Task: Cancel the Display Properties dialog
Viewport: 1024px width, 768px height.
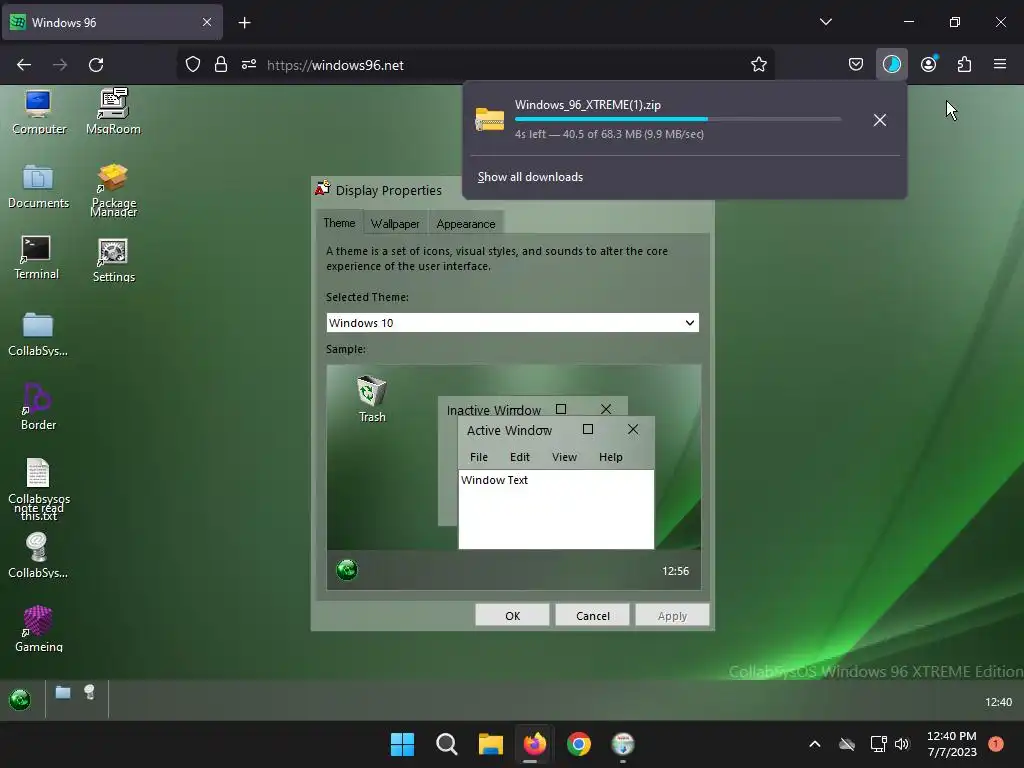Action: 592,615
